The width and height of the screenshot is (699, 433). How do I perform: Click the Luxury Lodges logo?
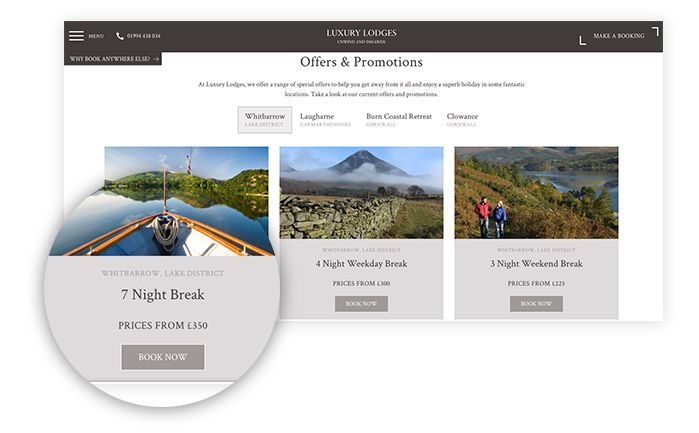[361, 36]
